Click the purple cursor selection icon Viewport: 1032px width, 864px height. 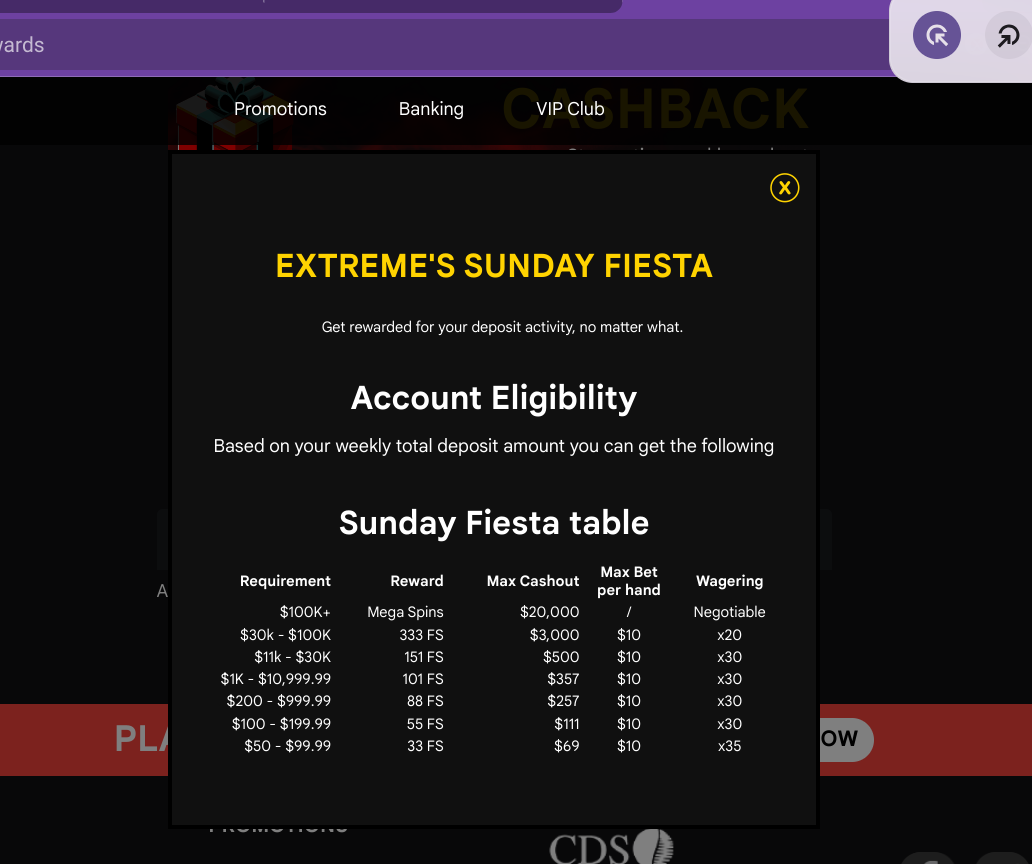coord(937,36)
